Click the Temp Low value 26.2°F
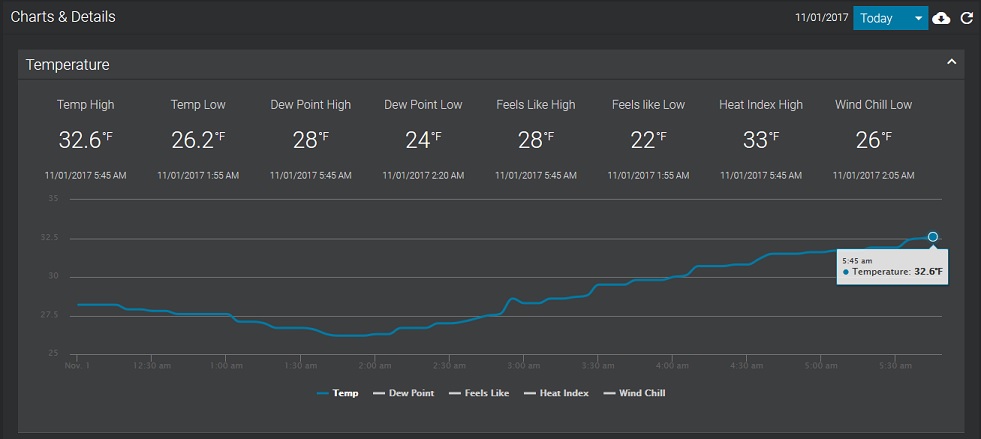The height and width of the screenshot is (439, 981). point(198,140)
